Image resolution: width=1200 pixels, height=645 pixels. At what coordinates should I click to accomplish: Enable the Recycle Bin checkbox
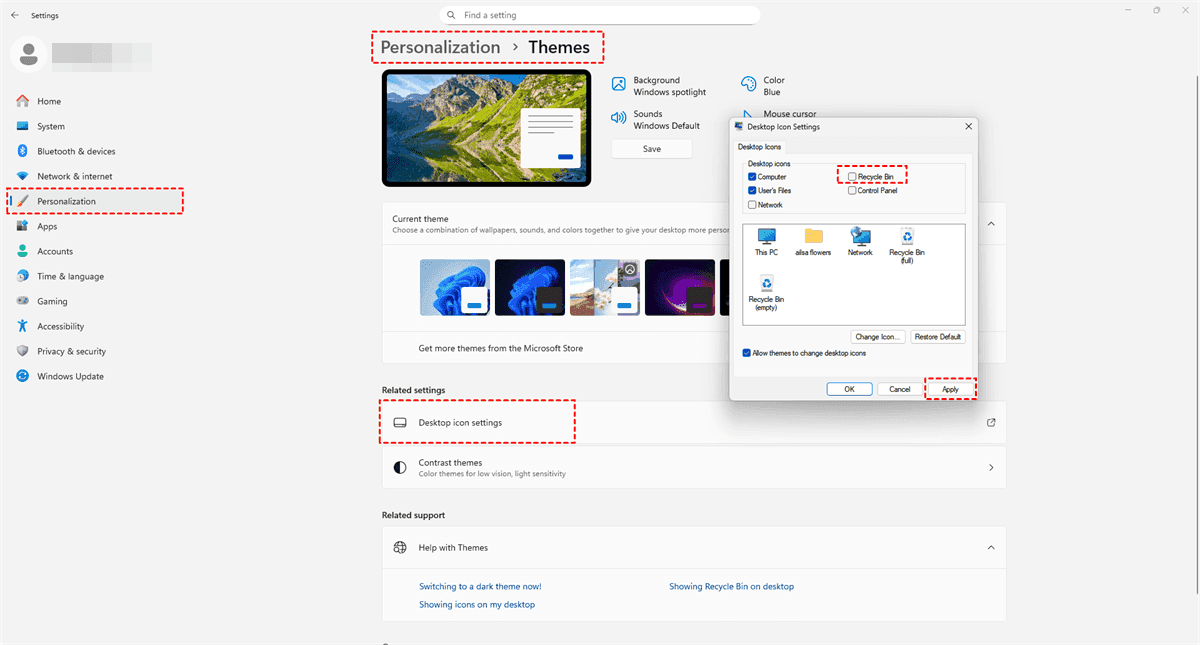(852, 177)
